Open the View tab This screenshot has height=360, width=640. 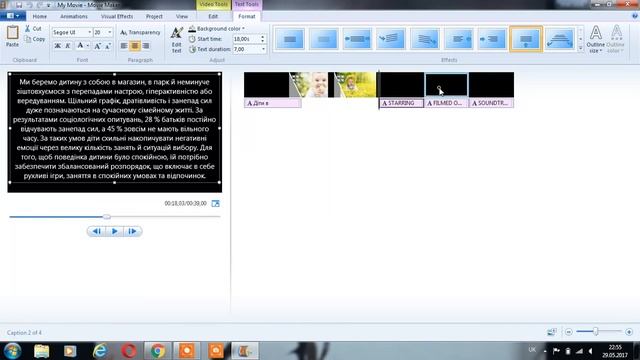[182, 16]
